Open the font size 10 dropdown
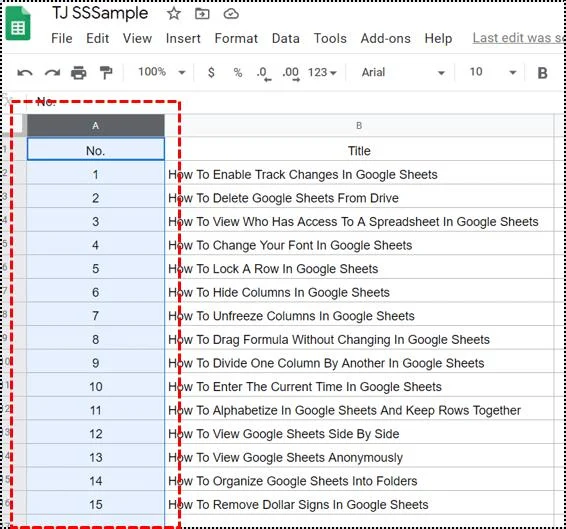 pyautogui.click(x=493, y=72)
